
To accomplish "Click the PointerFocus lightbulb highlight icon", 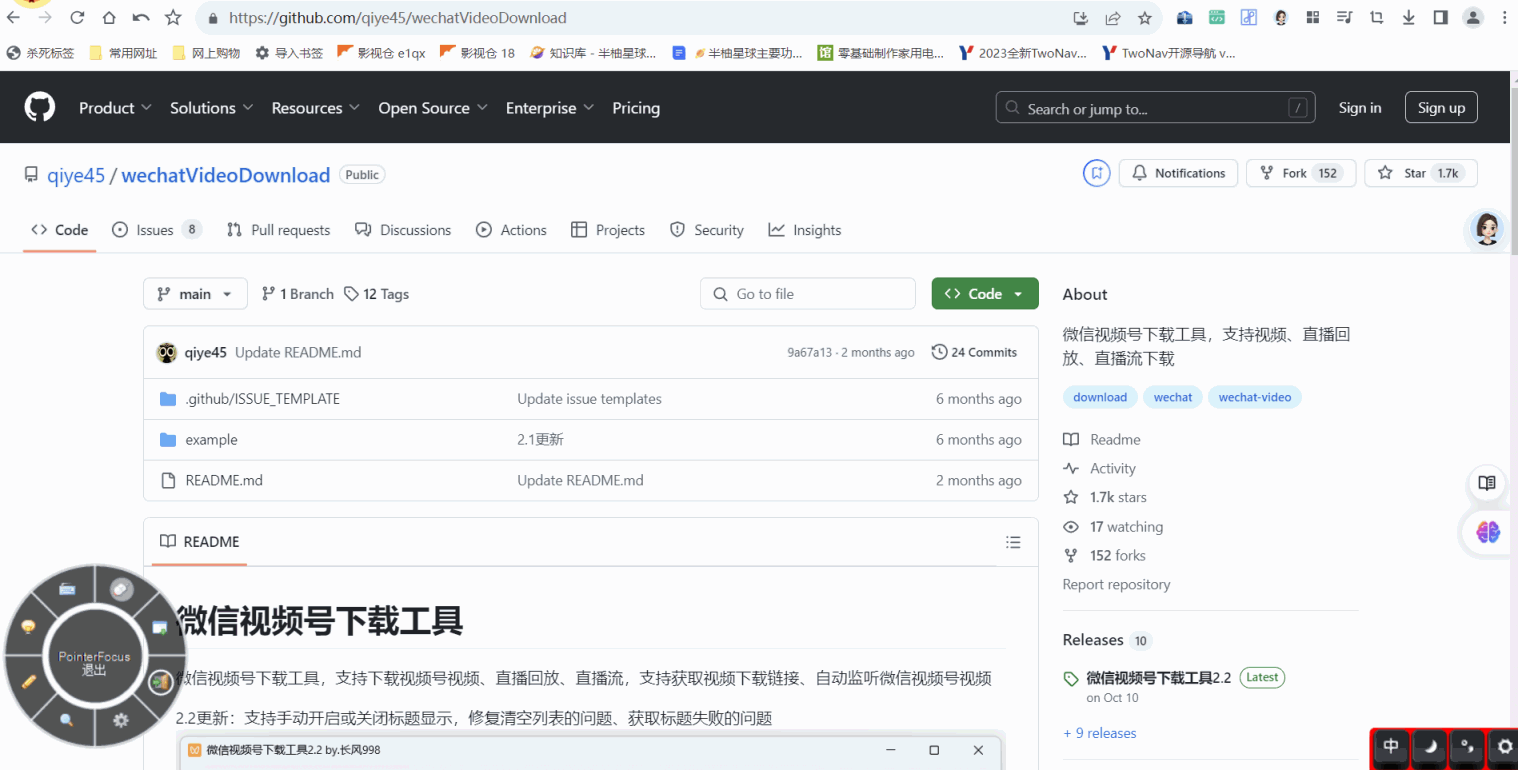I will 28,627.
